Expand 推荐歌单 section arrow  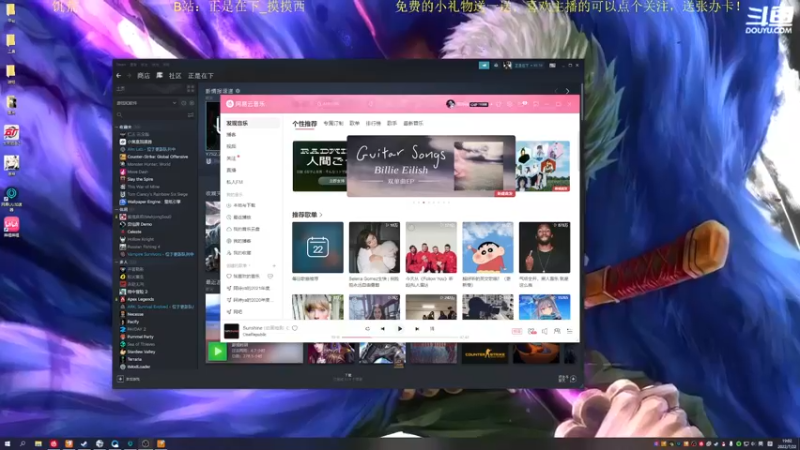click(321, 215)
